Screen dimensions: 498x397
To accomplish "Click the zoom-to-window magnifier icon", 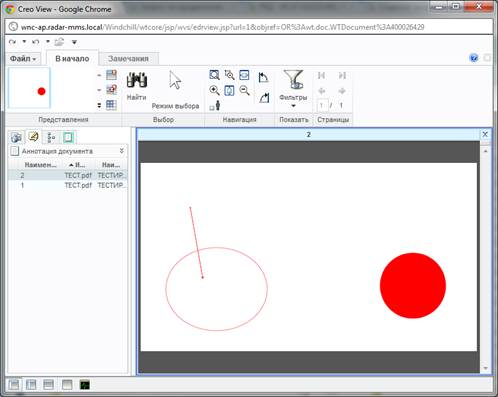I will [214, 75].
